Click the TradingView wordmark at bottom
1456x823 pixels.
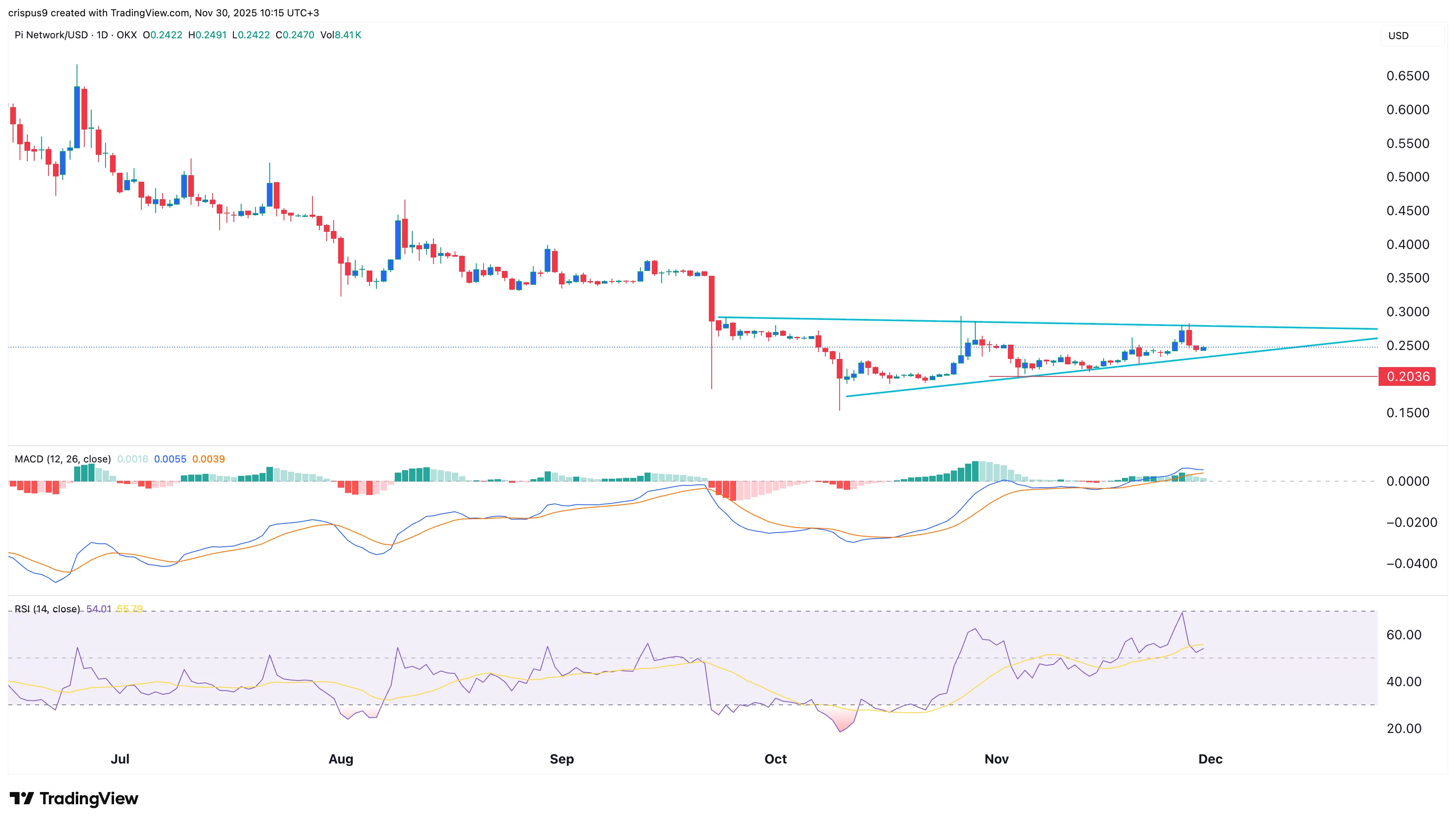89,799
